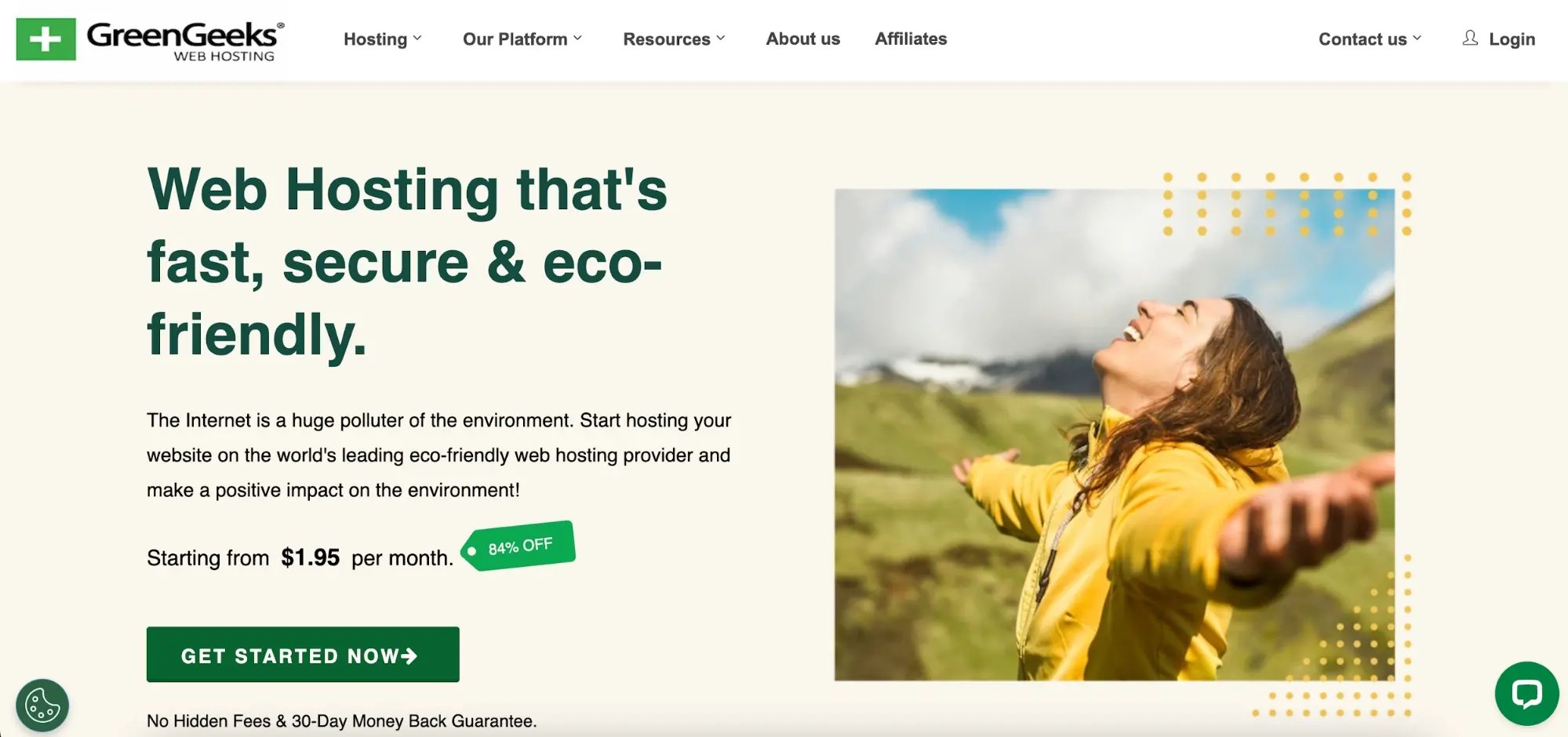
Task: Go to the Affiliates page
Action: [911, 38]
